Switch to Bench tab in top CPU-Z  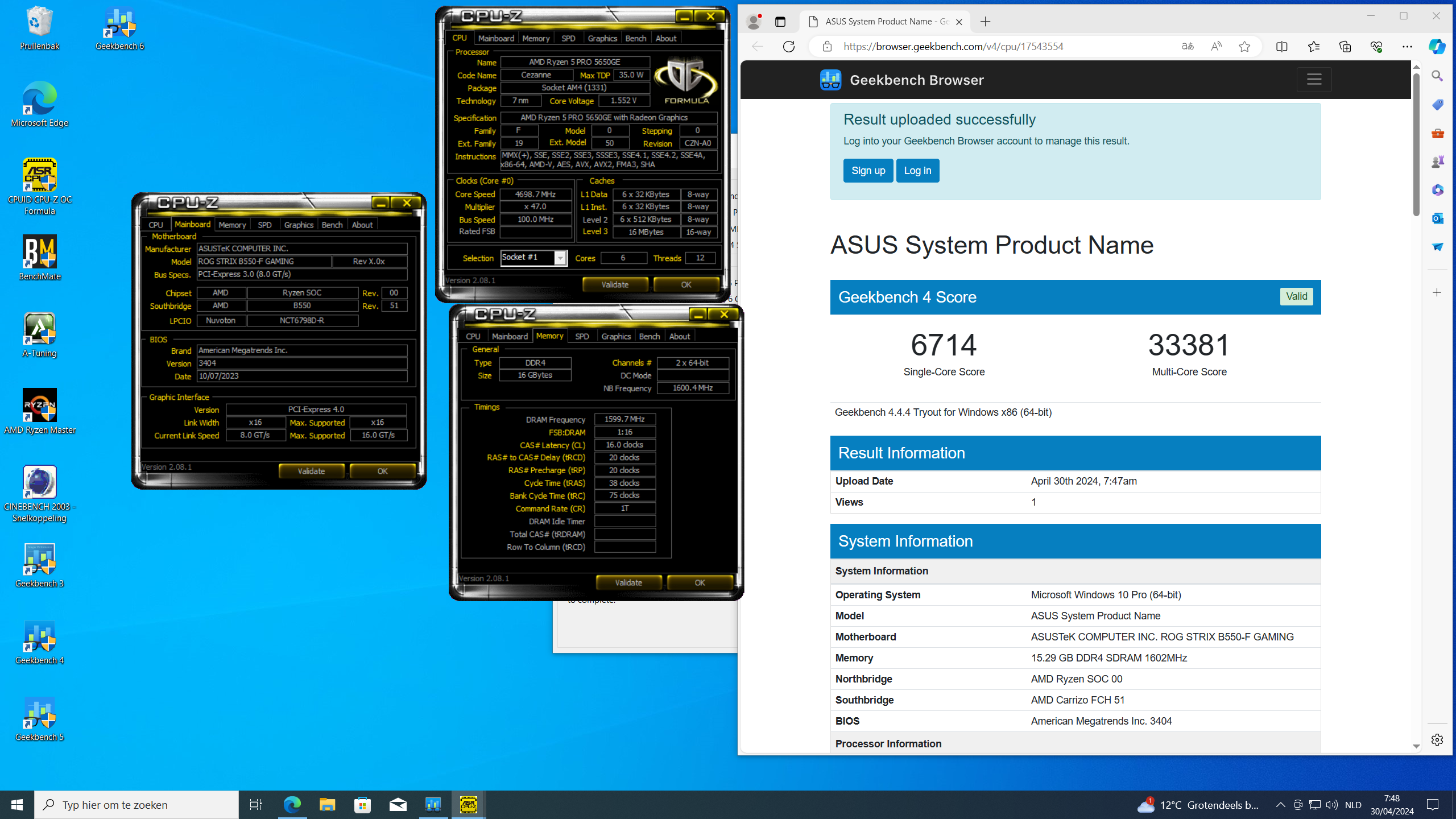pos(636,38)
